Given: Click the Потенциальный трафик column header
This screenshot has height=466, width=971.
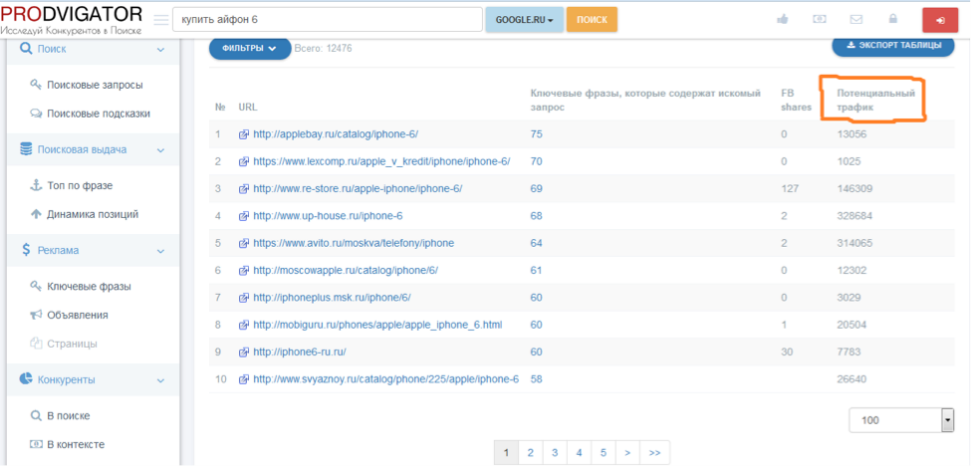Looking at the screenshot, I should tap(876, 100).
